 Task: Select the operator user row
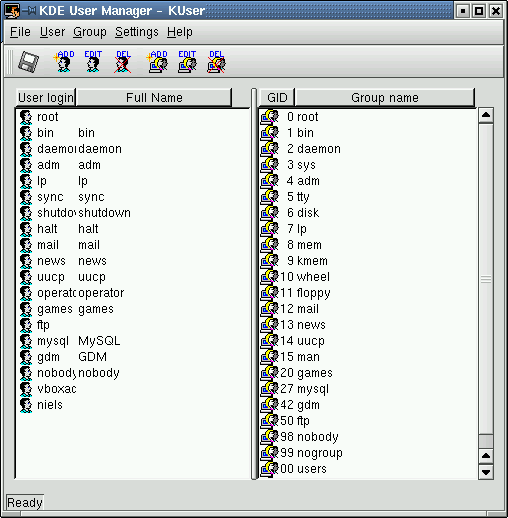(133, 293)
